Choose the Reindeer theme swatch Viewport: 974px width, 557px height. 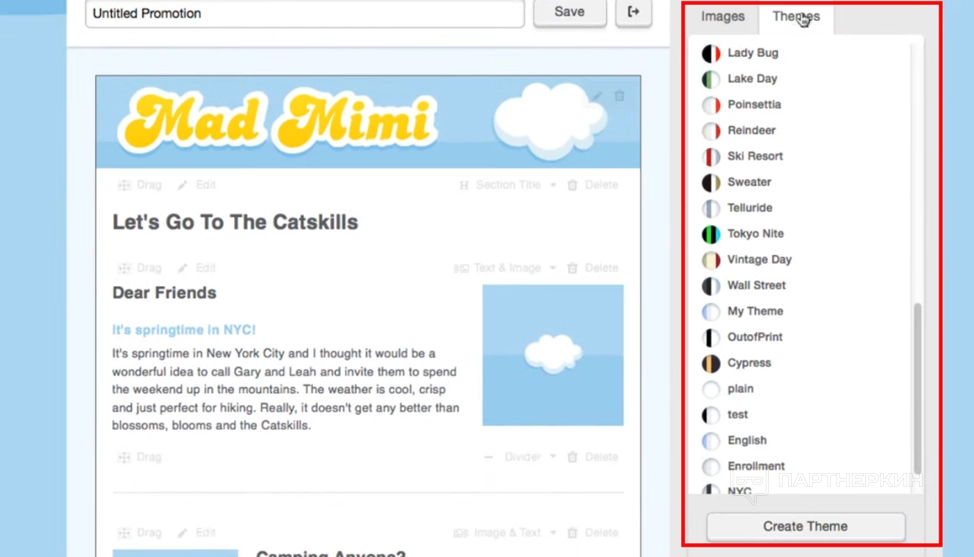(x=711, y=131)
